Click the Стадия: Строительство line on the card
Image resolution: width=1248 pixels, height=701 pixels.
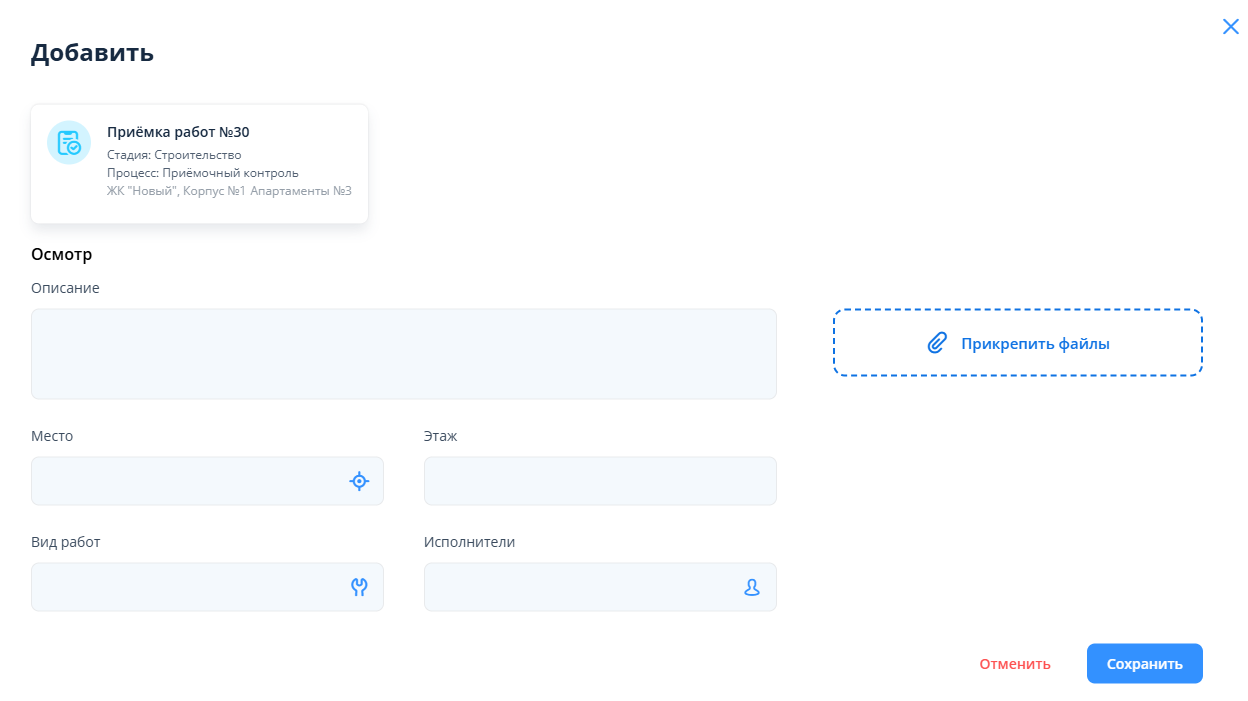174,155
